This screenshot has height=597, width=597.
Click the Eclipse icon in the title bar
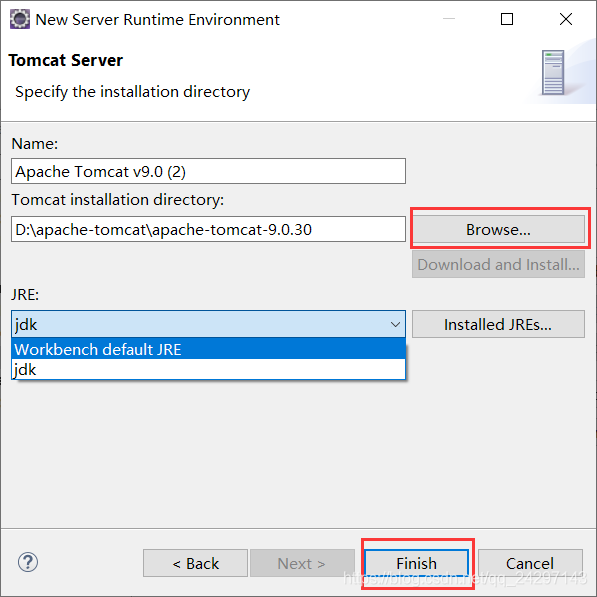pyautogui.click(x=19, y=19)
